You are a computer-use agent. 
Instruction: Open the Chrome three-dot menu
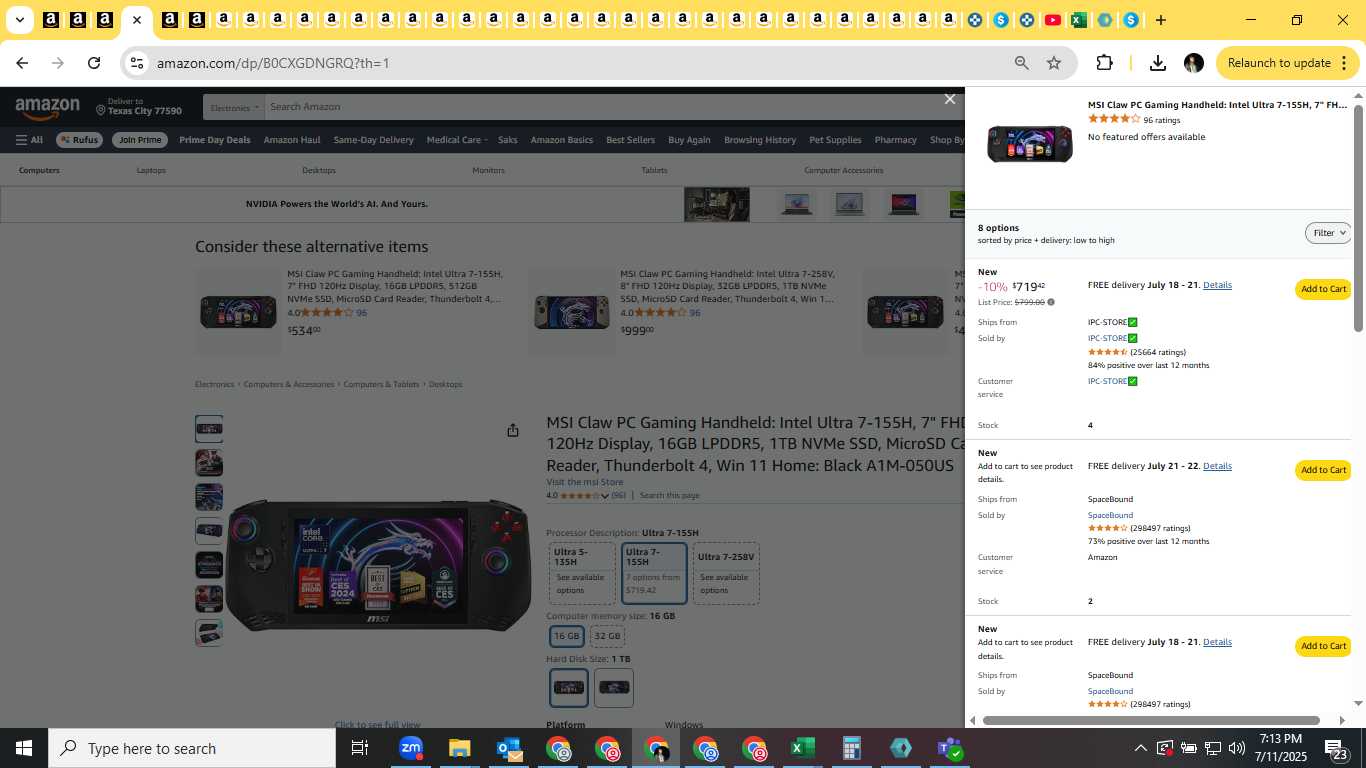(1342, 63)
